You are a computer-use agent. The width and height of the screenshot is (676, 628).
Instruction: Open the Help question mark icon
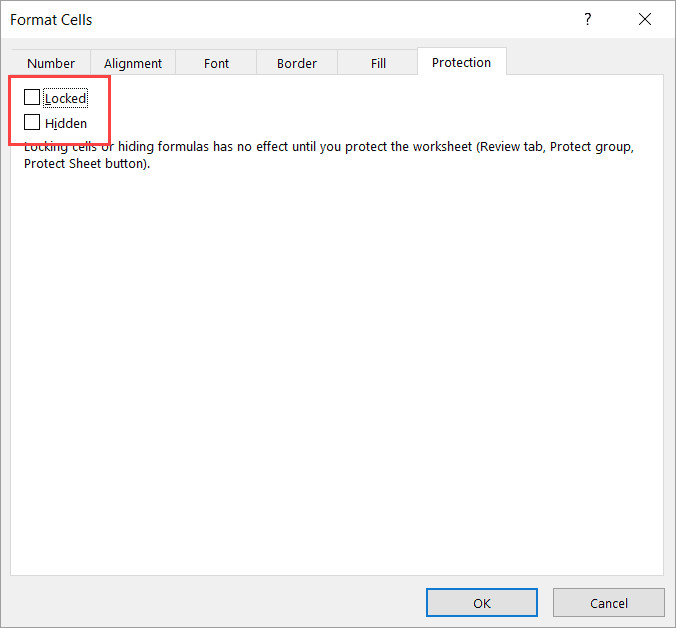tap(586, 19)
